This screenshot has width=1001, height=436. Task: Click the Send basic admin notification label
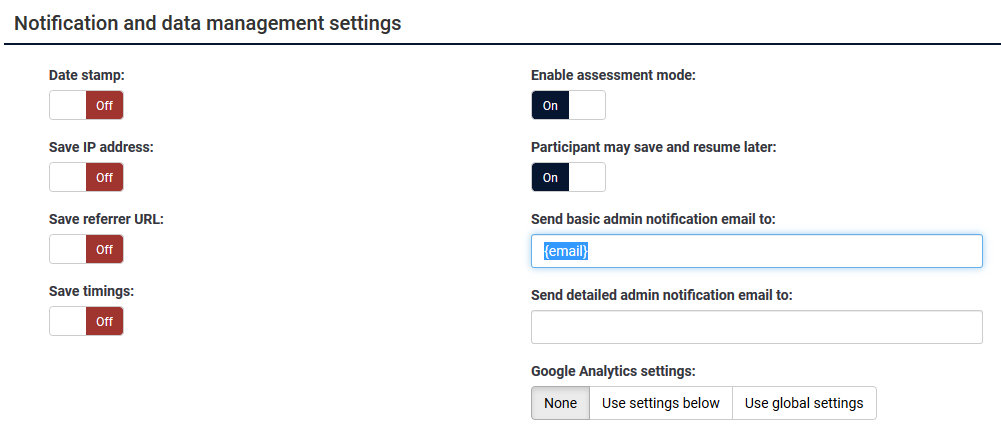point(653,219)
